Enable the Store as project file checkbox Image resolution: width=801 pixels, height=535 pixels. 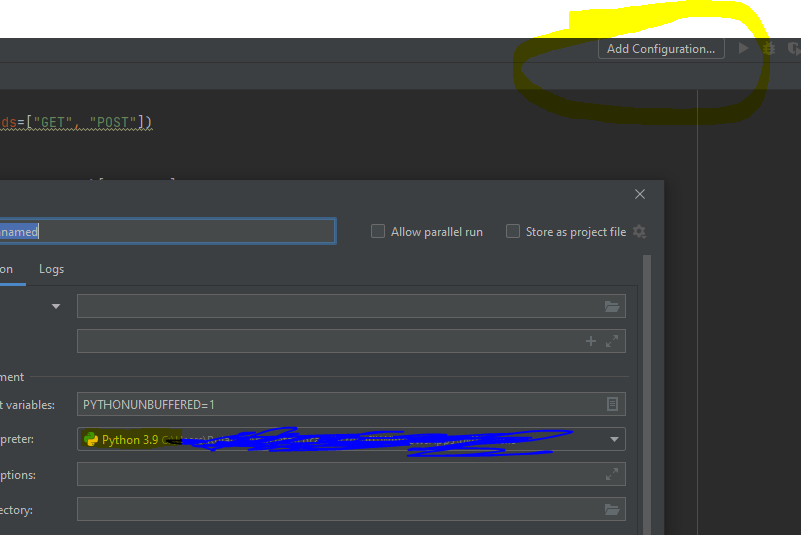point(512,231)
